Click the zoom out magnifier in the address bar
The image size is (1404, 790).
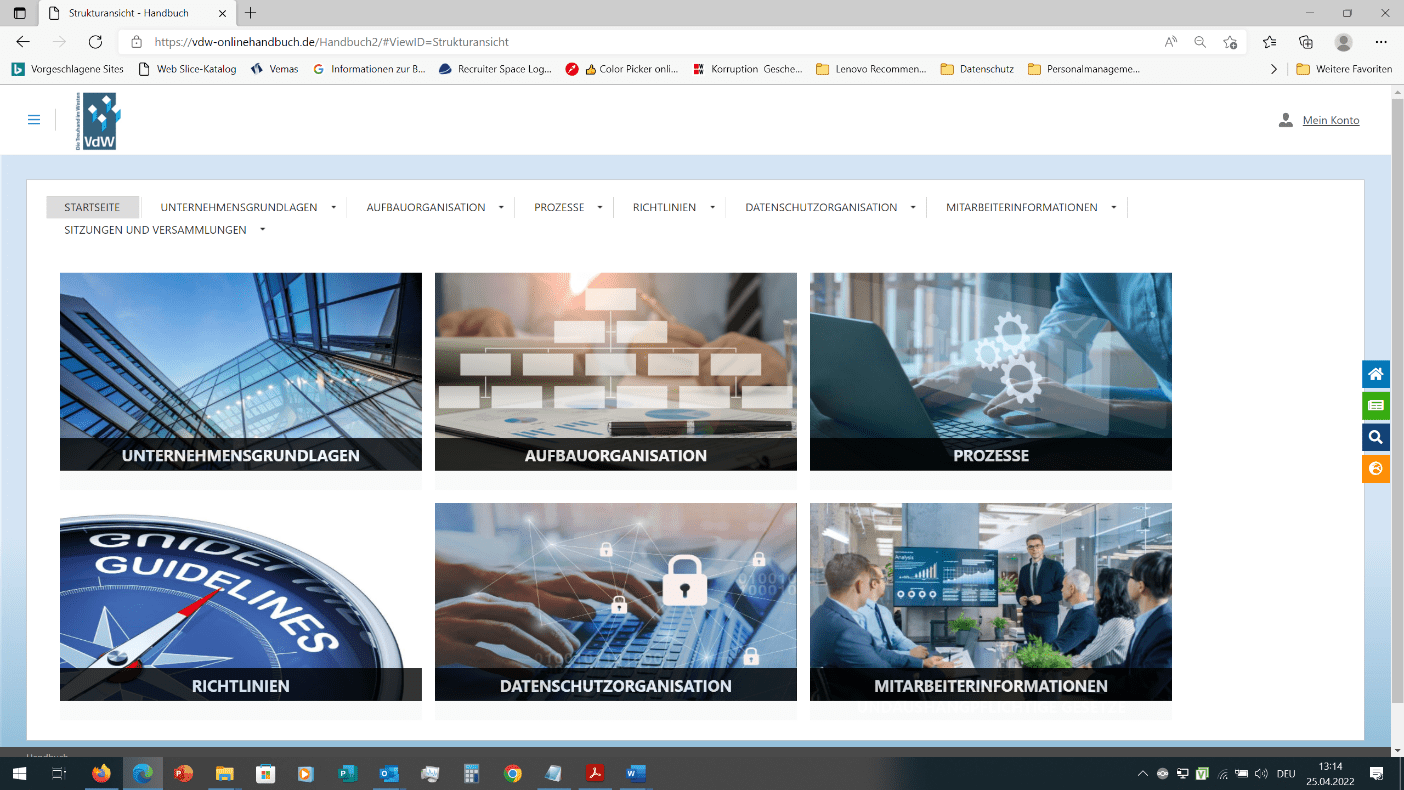(x=1200, y=42)
